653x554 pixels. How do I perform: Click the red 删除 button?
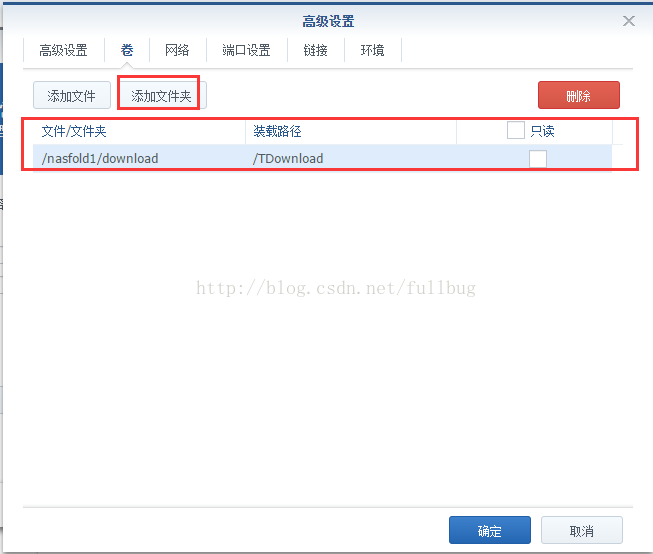click(x=578, y=95)
